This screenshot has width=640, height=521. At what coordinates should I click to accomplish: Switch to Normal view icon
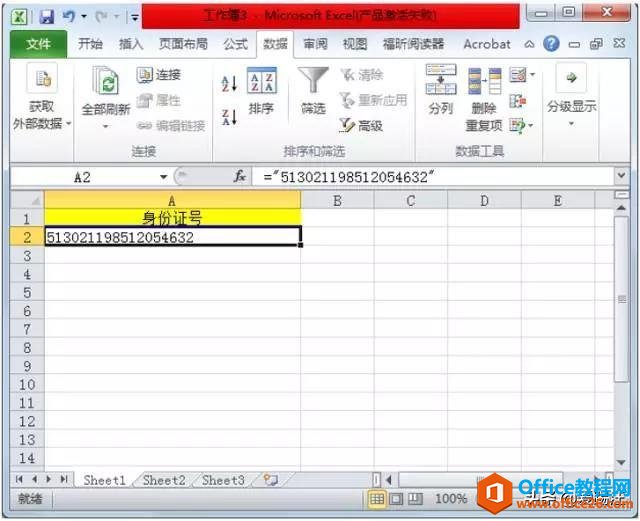(376, 499)
